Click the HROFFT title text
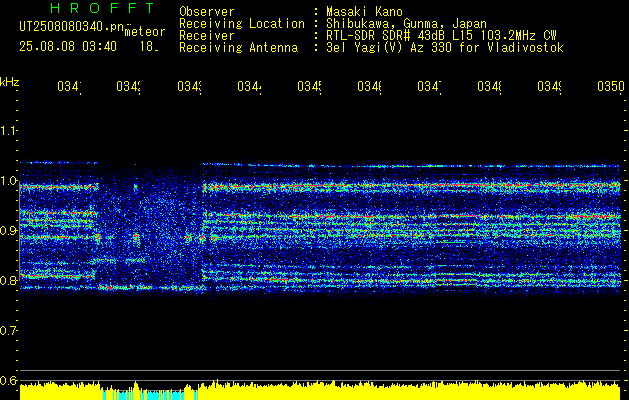629x400 pixels. pyautogui.click(x=103, y=8)
